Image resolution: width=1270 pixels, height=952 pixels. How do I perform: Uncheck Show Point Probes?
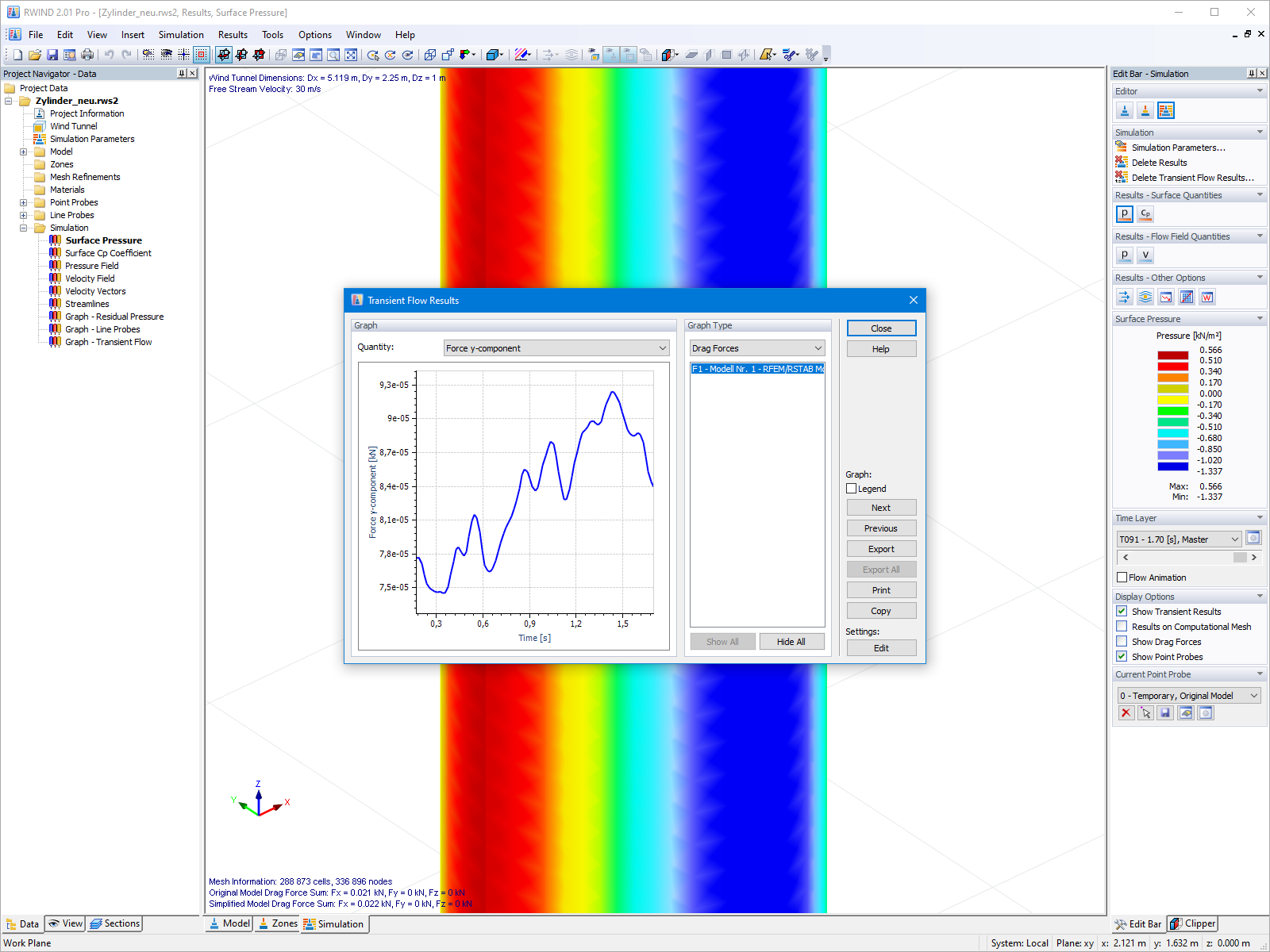click(x=1122, y=656)
